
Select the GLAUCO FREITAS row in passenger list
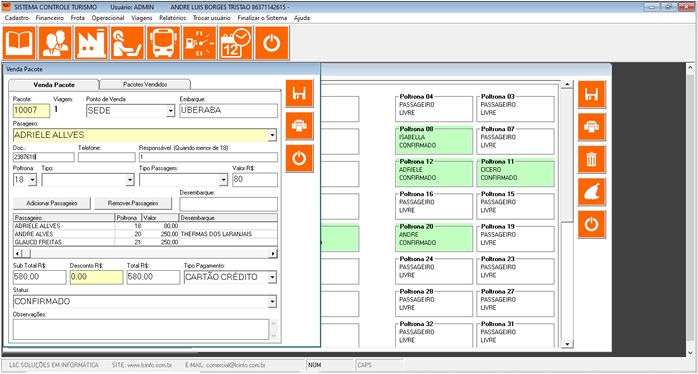tap(145, 242)
